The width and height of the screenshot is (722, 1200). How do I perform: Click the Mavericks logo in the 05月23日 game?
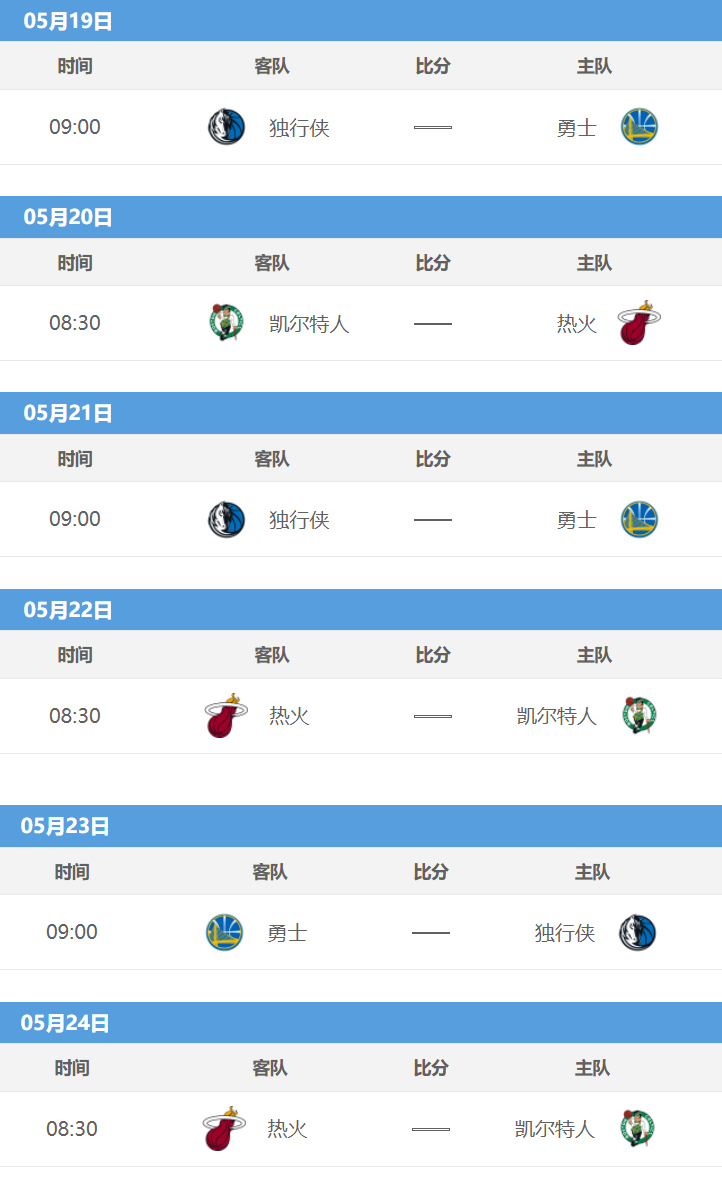pyautogui.click(x=637, y=932)
